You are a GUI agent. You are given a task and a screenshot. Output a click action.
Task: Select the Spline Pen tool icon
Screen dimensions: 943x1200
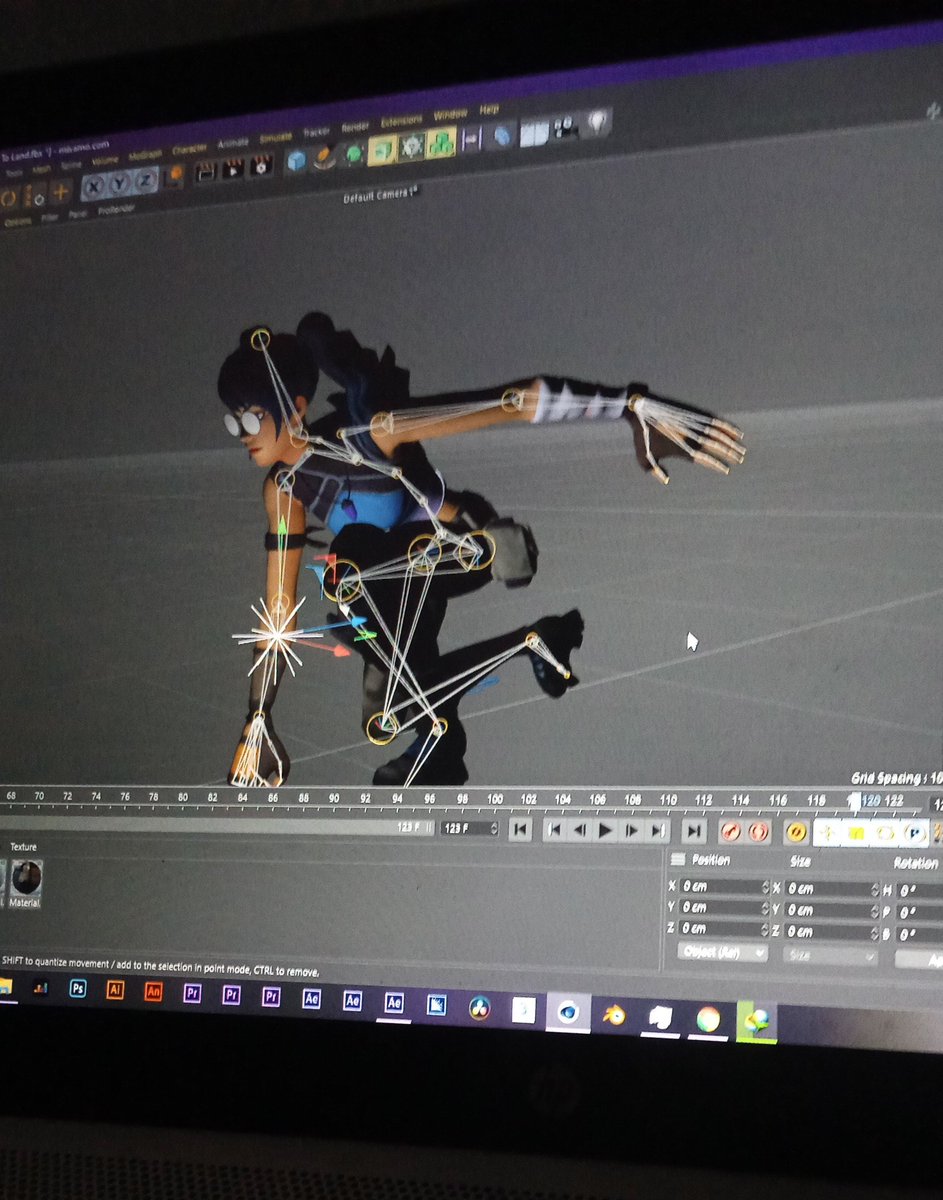pos(324,157)
